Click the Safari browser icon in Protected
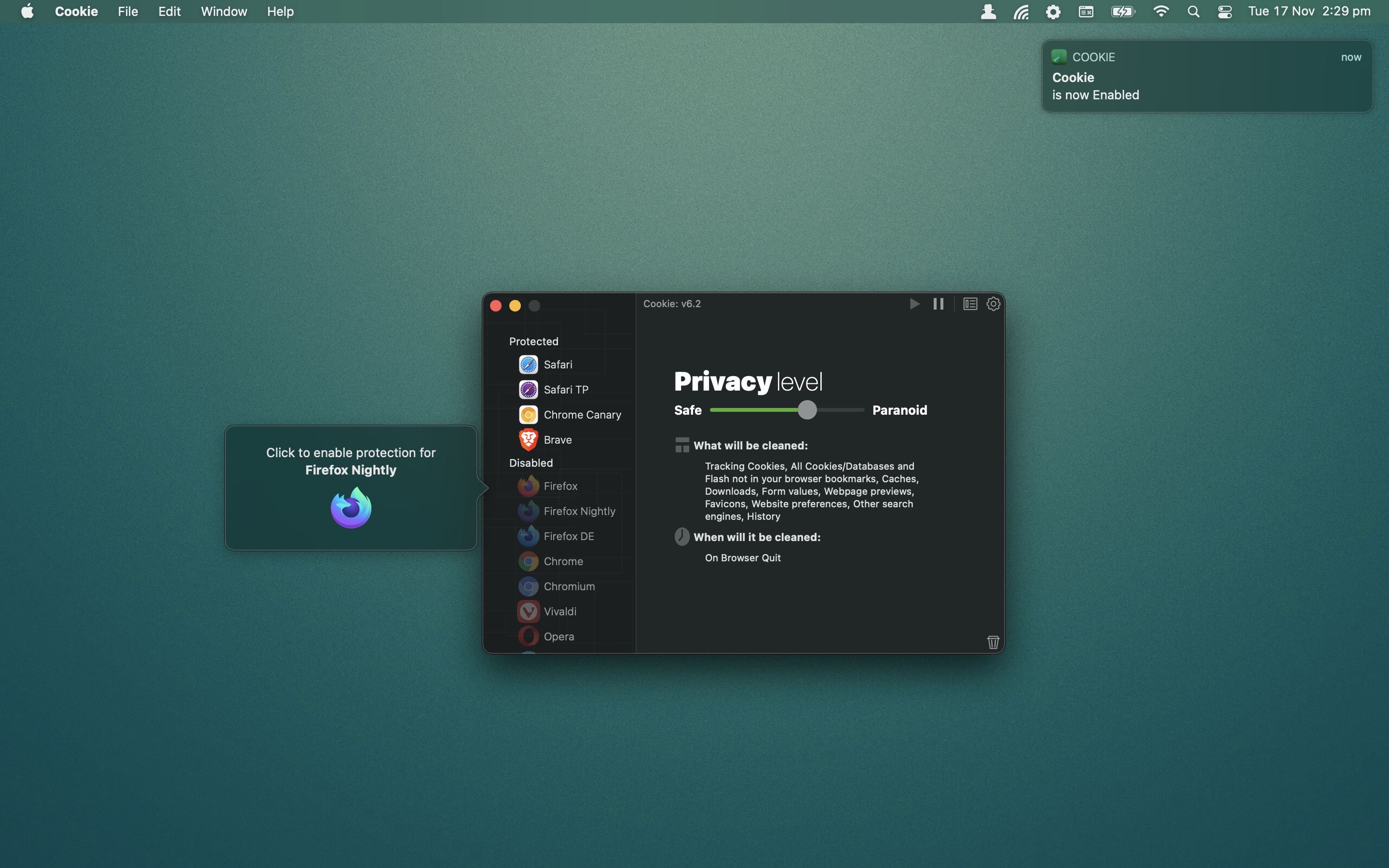Screen dimensions: 1389x868 528,365
